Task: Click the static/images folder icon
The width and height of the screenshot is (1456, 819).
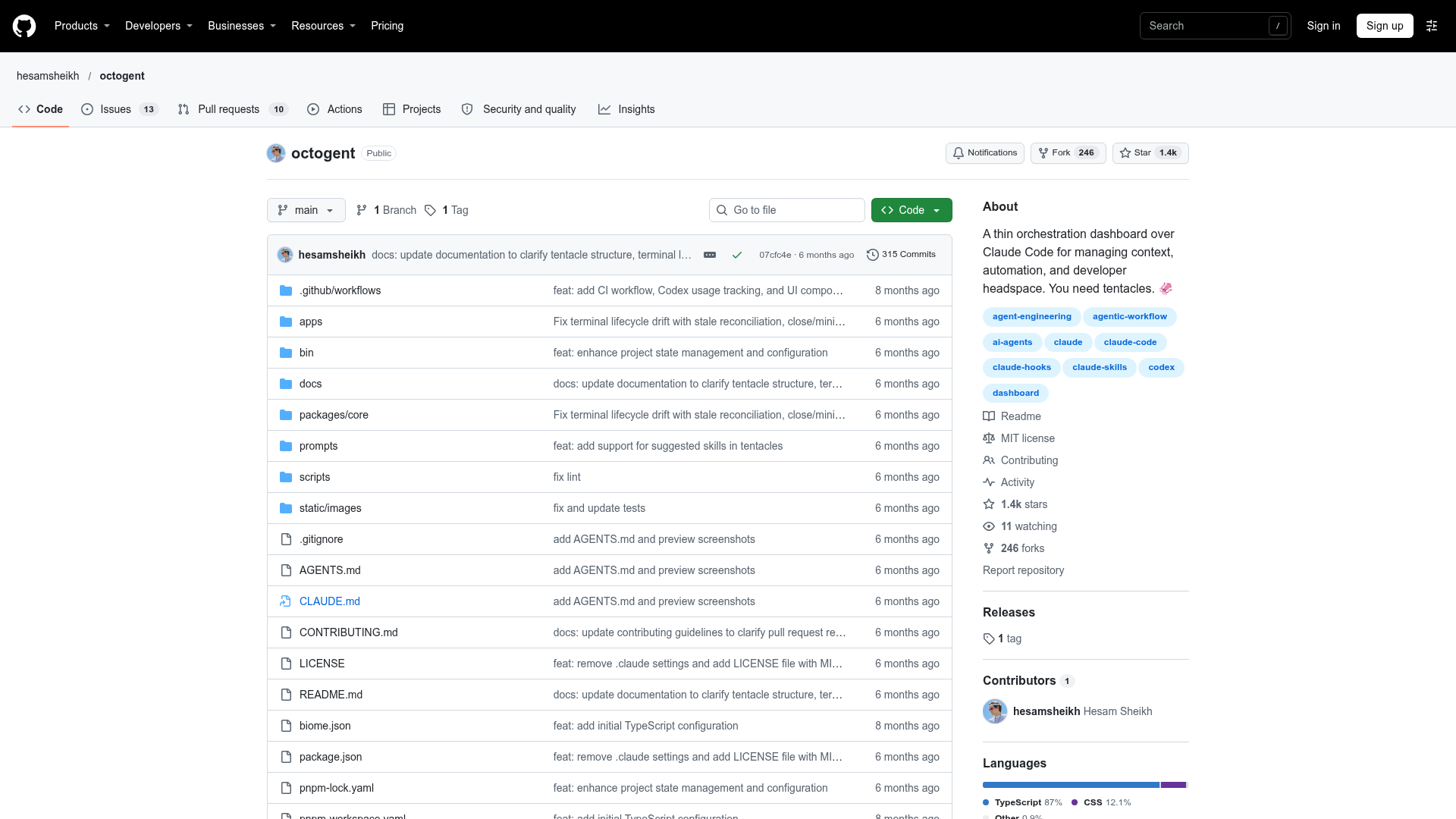Action: click(286, 508)
